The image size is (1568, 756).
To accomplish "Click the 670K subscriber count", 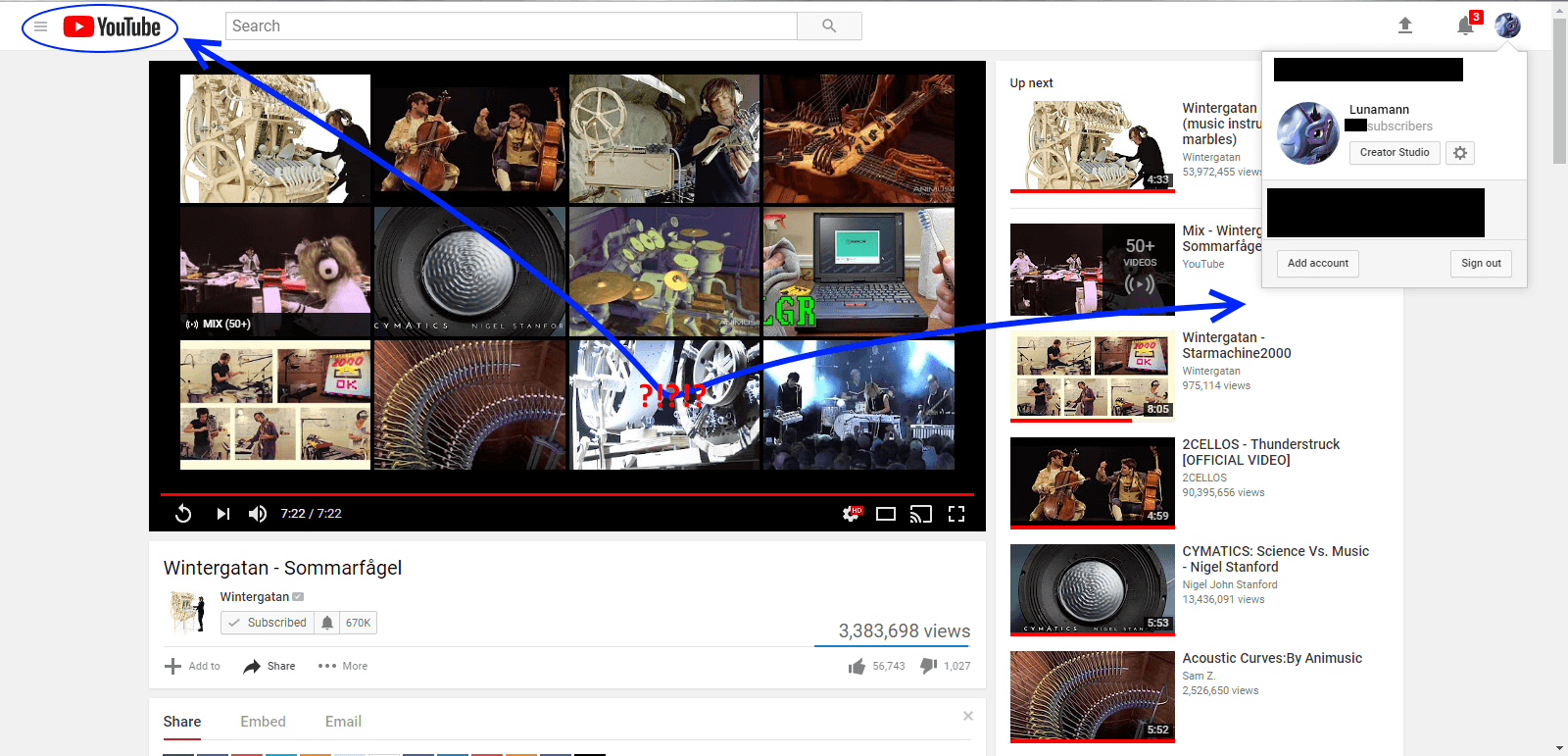I will 359,623.
